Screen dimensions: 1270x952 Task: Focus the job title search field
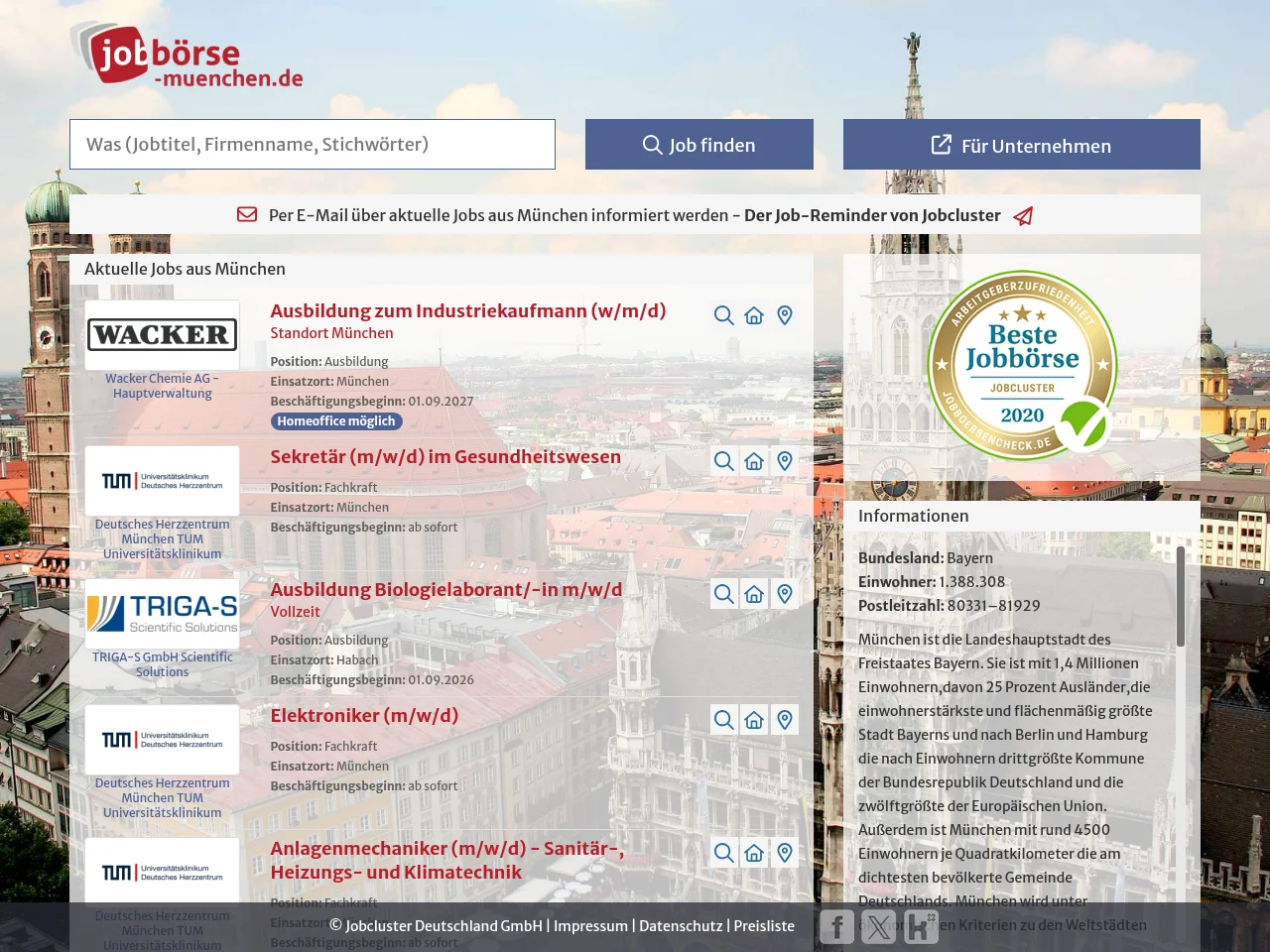(x=313, y=145)
